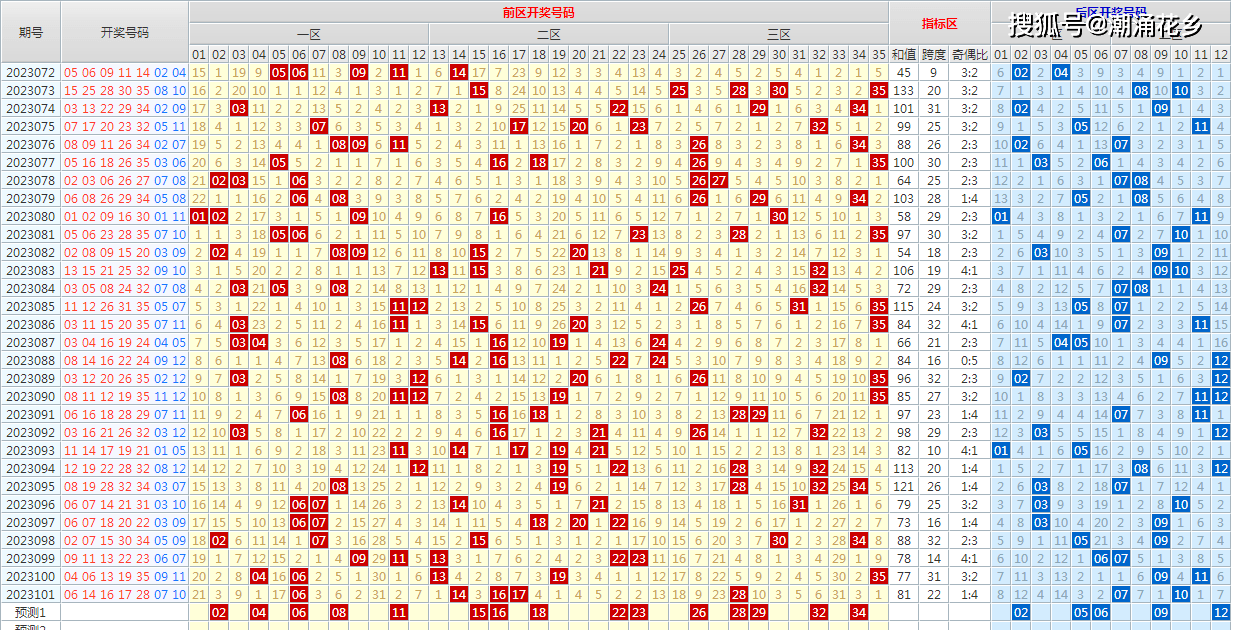The height and width of the screenshot is (630, 1233).
Task: Click the 三区 zone header
Action: (x=779, y=34)
